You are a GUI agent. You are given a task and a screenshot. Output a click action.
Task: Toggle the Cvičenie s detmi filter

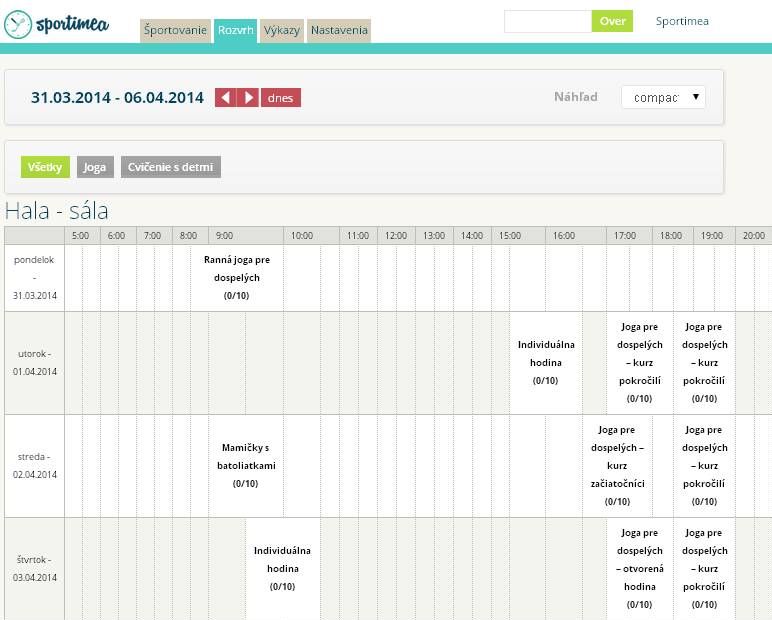pos(170,167)
